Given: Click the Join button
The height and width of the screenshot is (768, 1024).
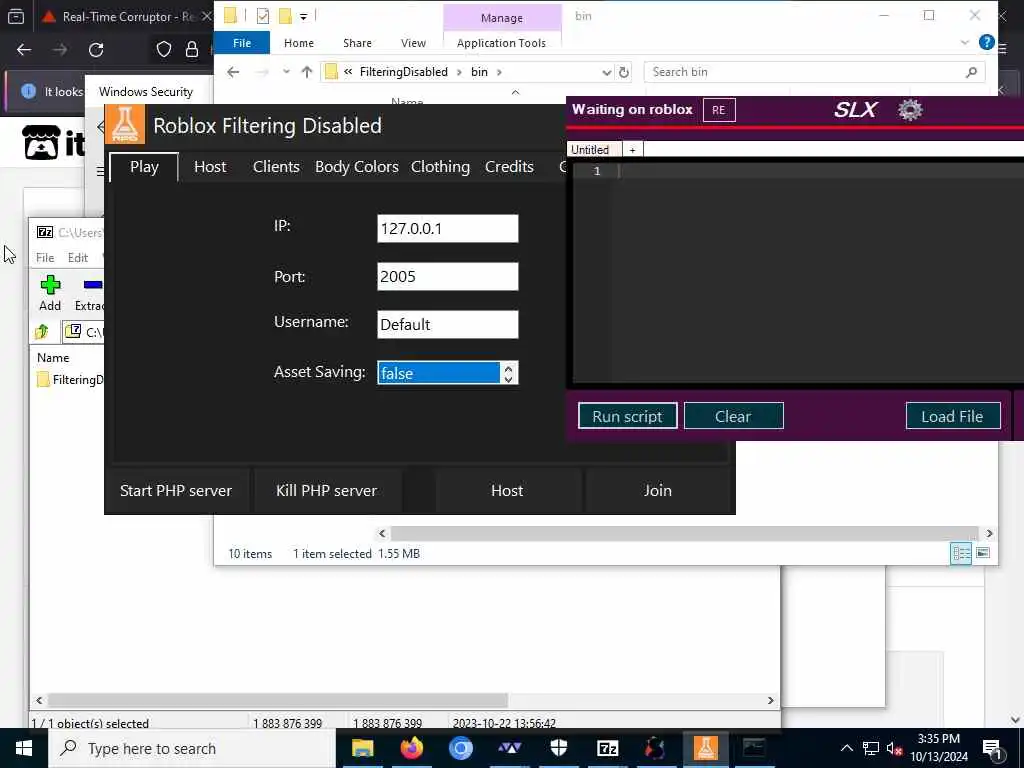Looking at the screenshot, I should (658, 490).
